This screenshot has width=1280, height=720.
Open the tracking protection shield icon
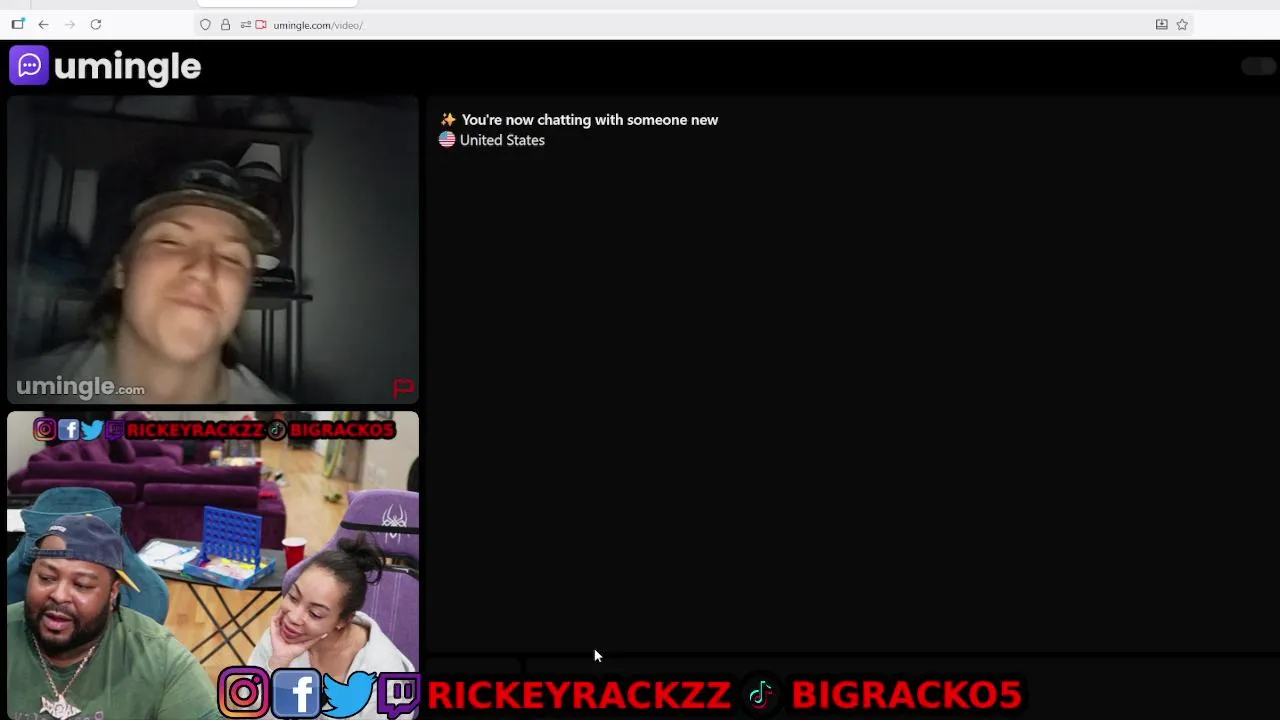(205, 25)
